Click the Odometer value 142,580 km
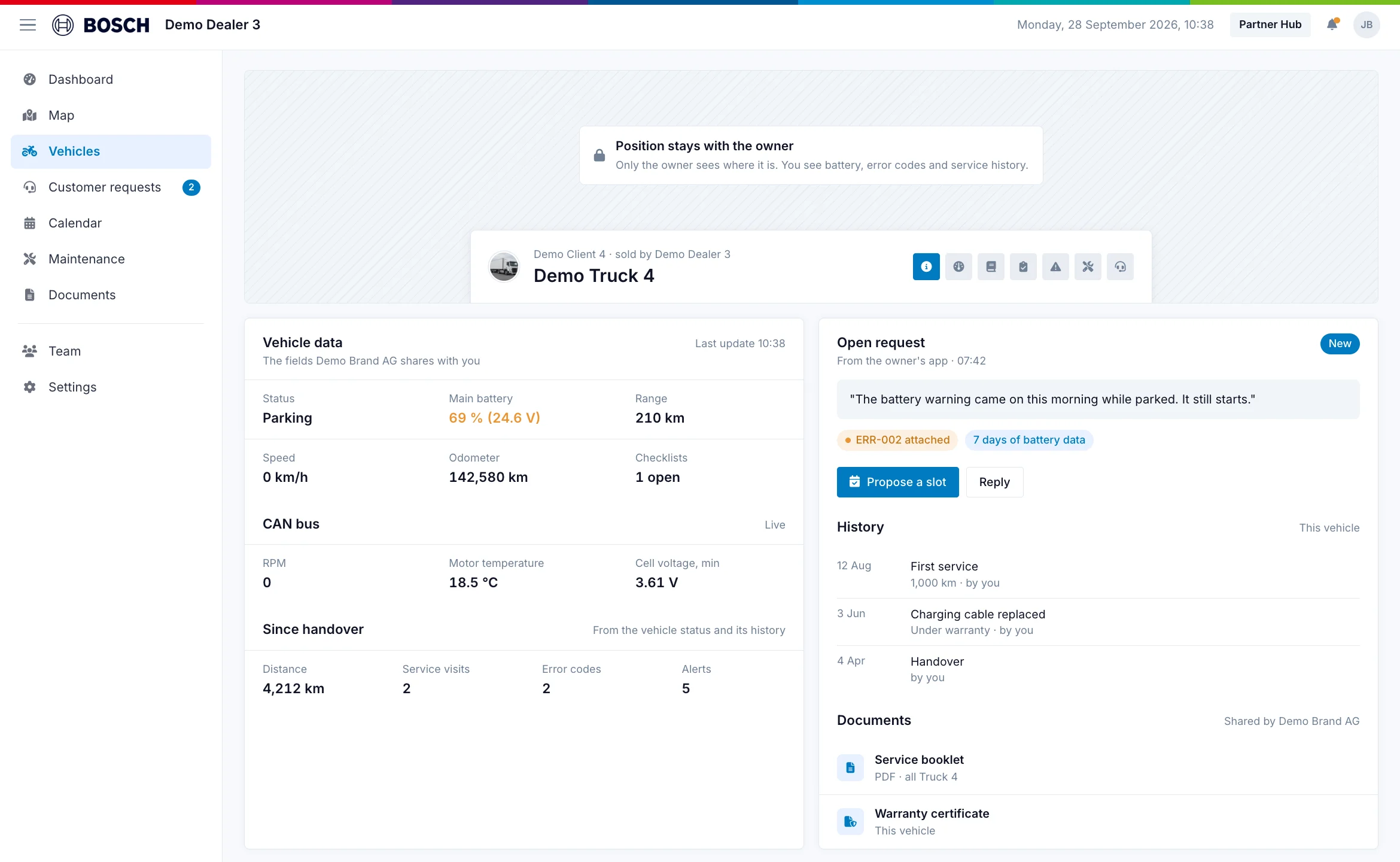The height and width of the screenshot is (862, 1400). click(x=488, y=477)
